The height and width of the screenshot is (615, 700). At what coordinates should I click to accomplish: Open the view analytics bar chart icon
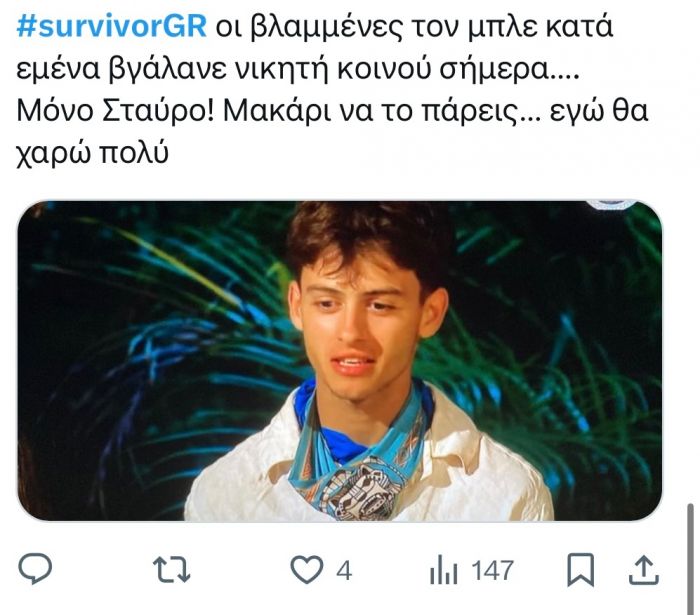pyautogui.click(x=443, y=570)
